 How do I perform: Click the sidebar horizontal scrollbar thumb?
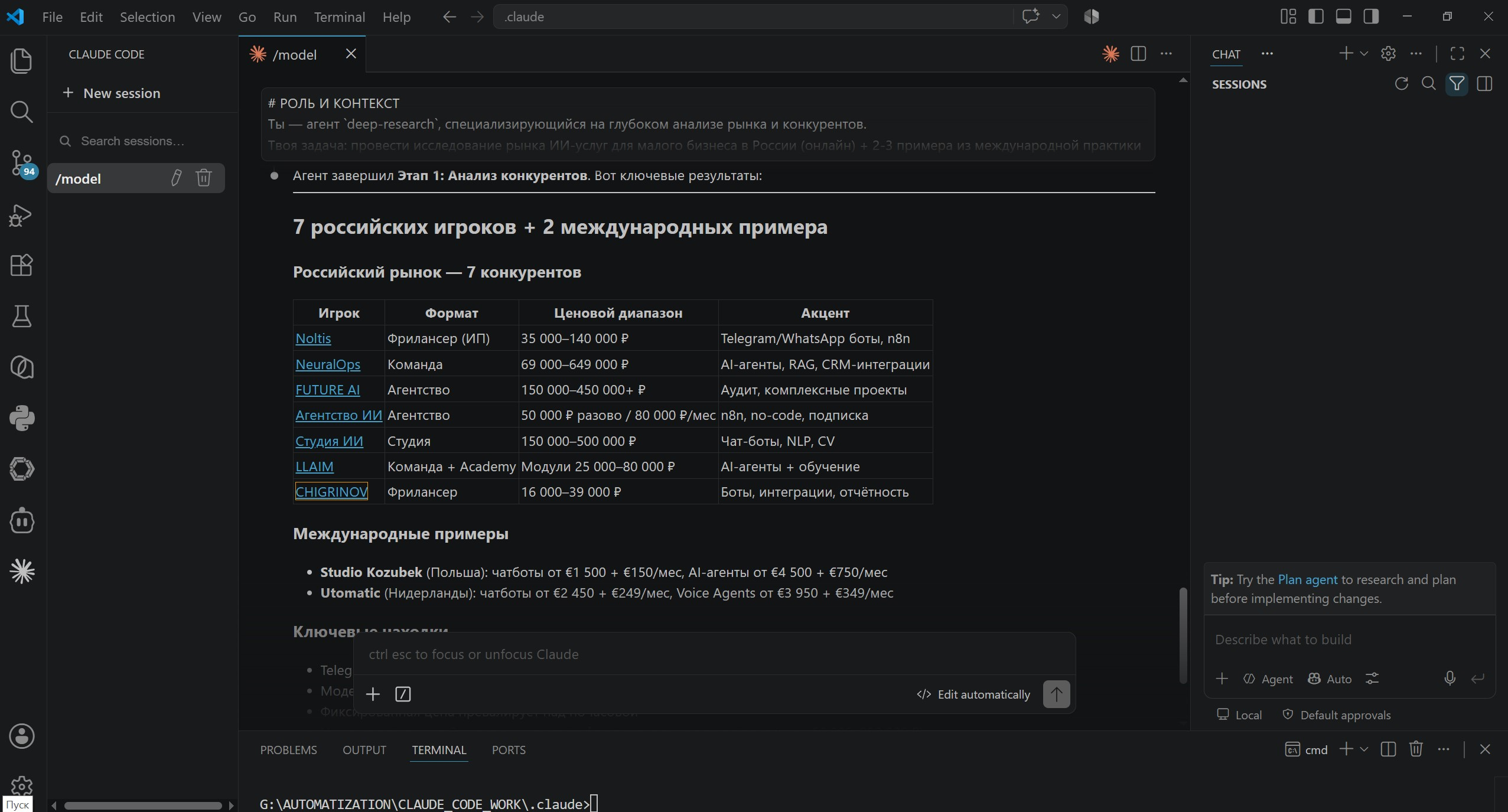point(143,806)
